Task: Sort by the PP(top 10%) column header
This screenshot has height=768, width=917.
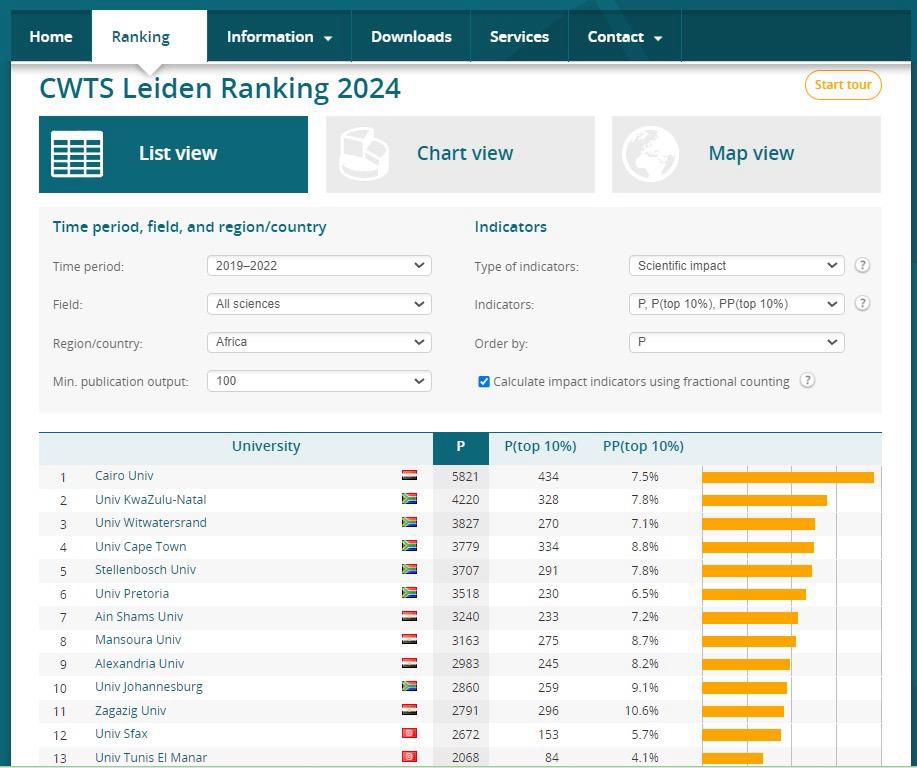Action: [x=643, y=447]
